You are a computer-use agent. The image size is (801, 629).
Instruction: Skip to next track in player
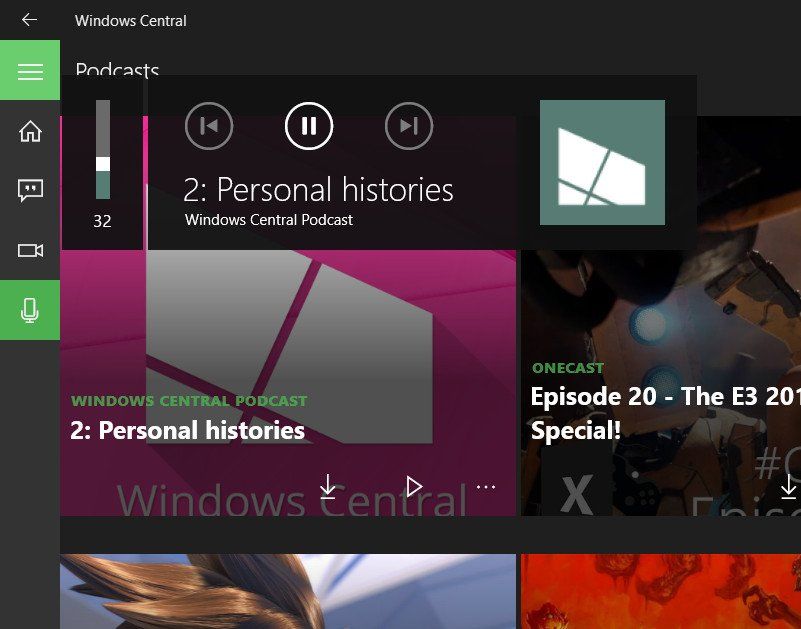[x=409, y=126]
